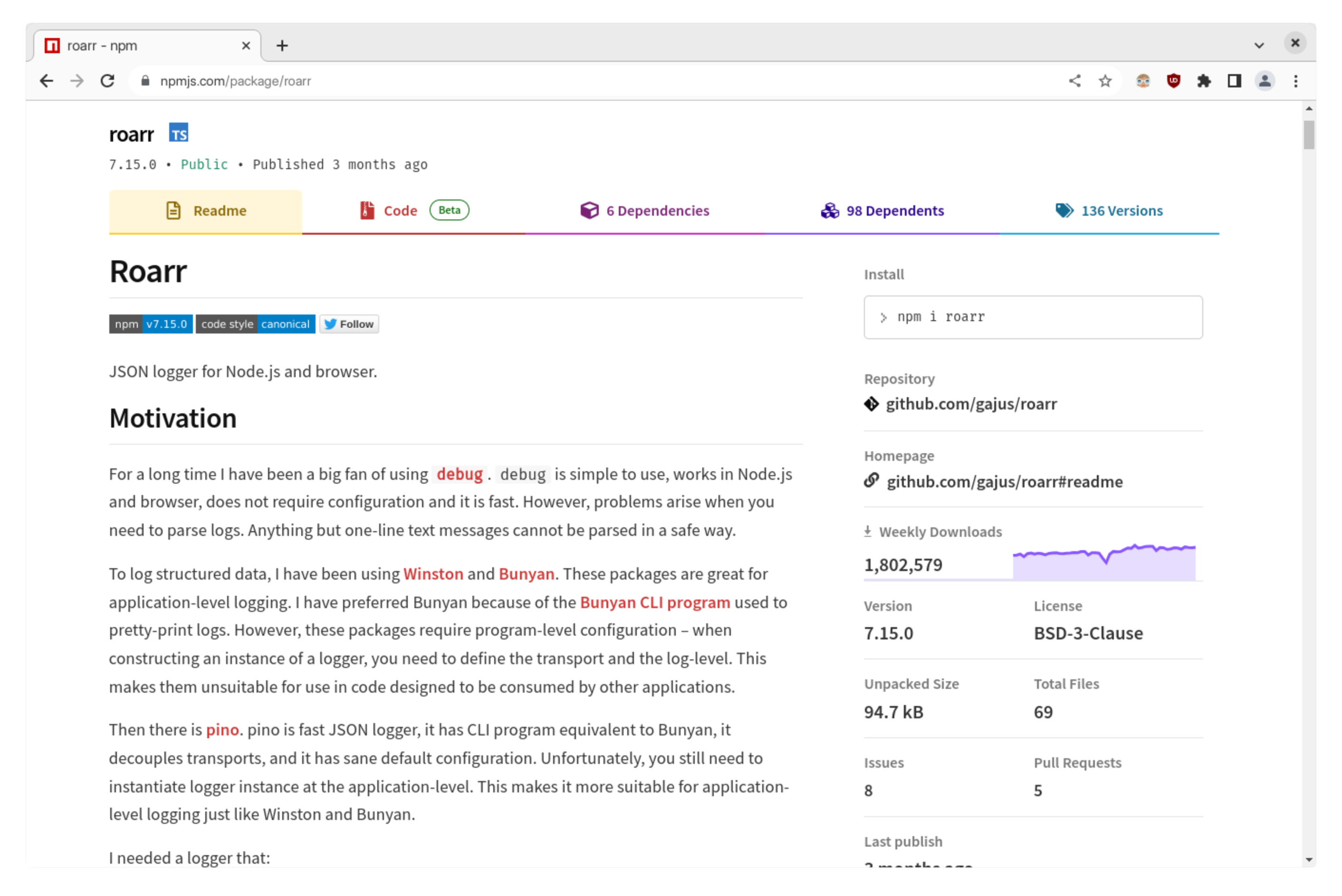Open the 136 Versions tab

coord(1109,211)
